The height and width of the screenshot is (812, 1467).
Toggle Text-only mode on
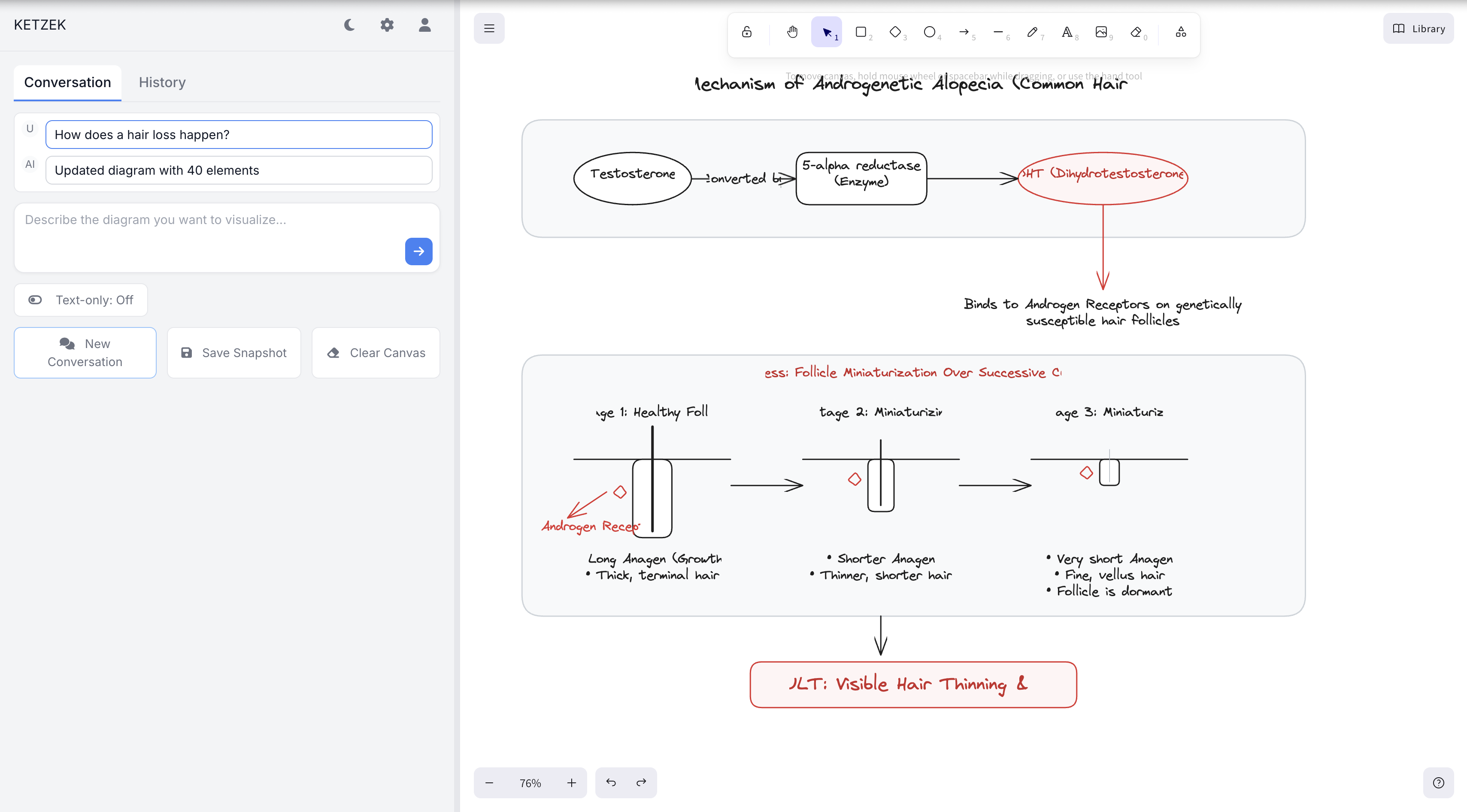tap(81, 300)
